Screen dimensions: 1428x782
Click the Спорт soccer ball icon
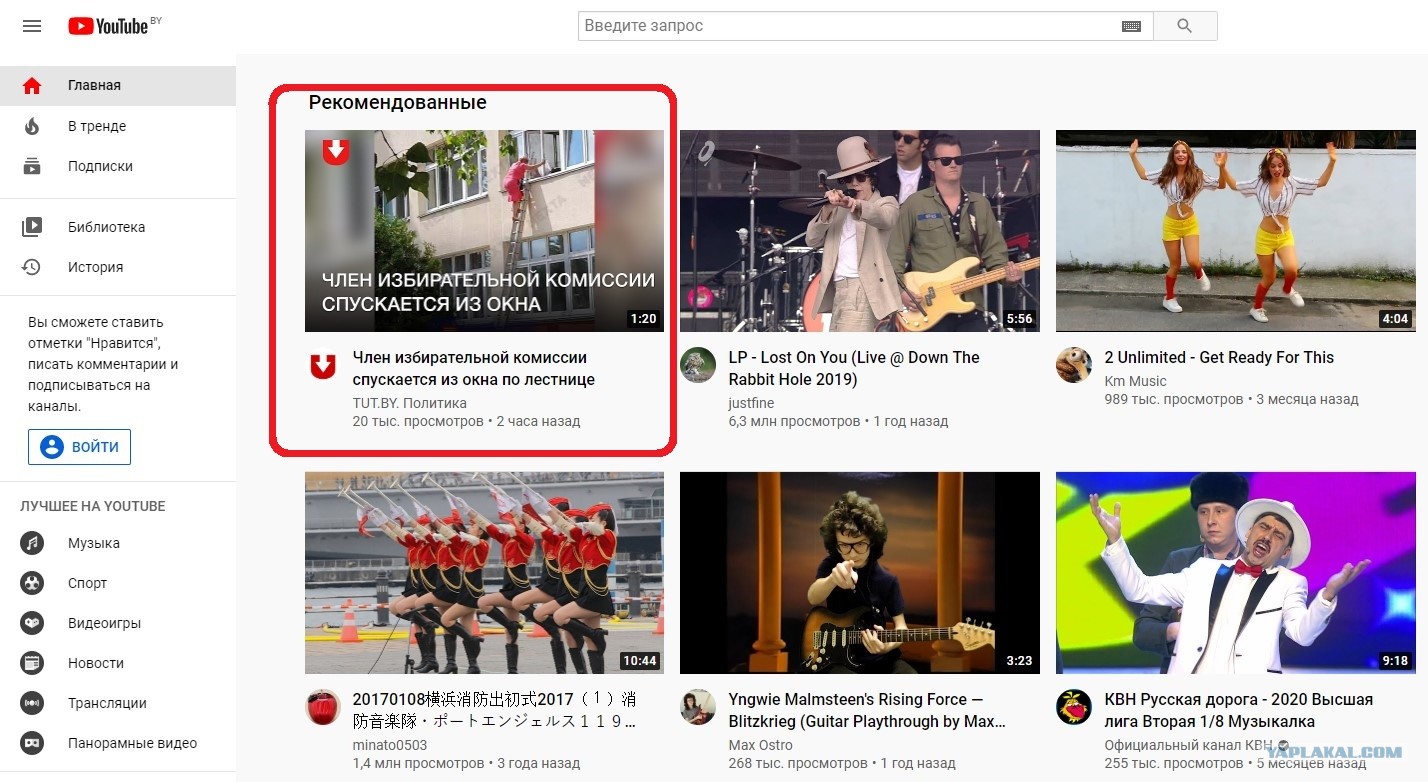32,583
